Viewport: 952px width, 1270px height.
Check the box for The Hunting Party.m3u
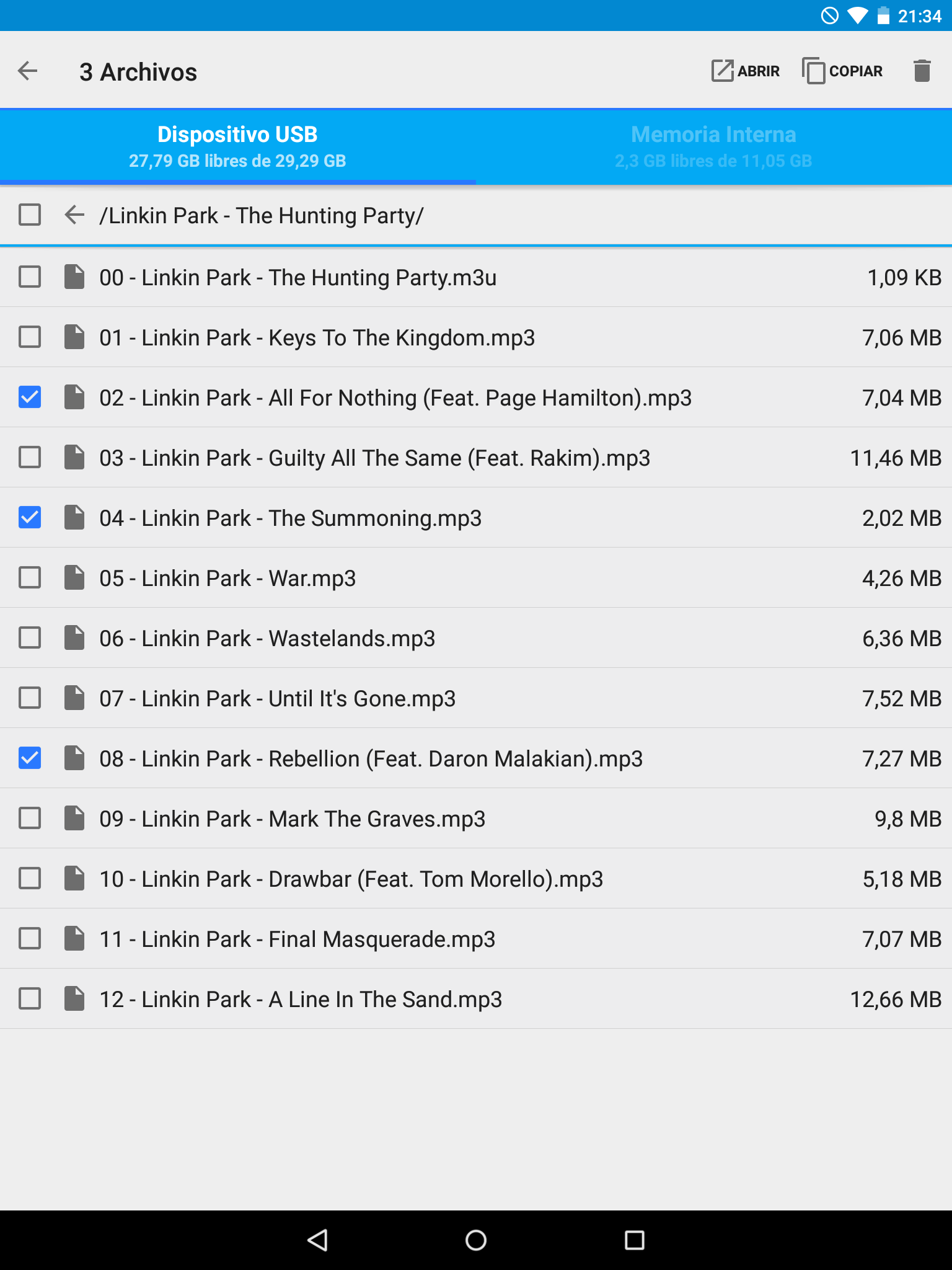coord(30,277)
